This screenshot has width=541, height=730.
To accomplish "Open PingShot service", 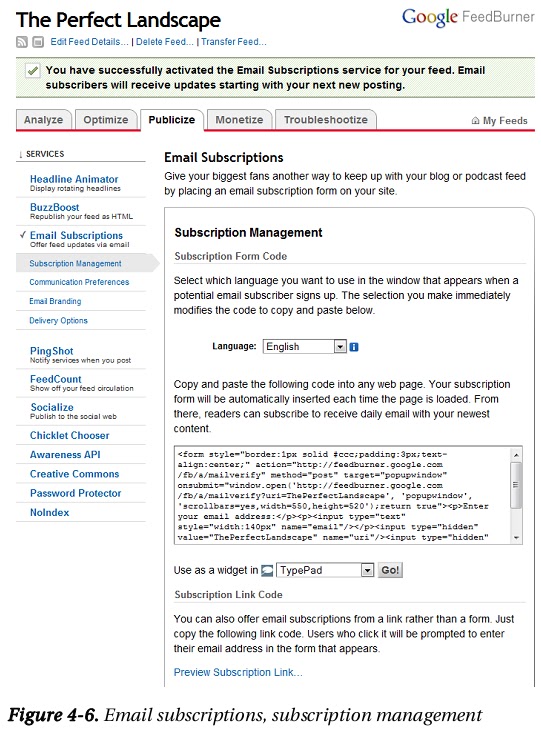I will (52, 351).
